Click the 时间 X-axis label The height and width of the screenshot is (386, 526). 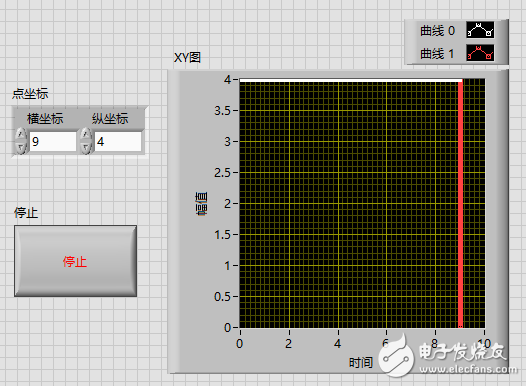(x=361, y=363)
